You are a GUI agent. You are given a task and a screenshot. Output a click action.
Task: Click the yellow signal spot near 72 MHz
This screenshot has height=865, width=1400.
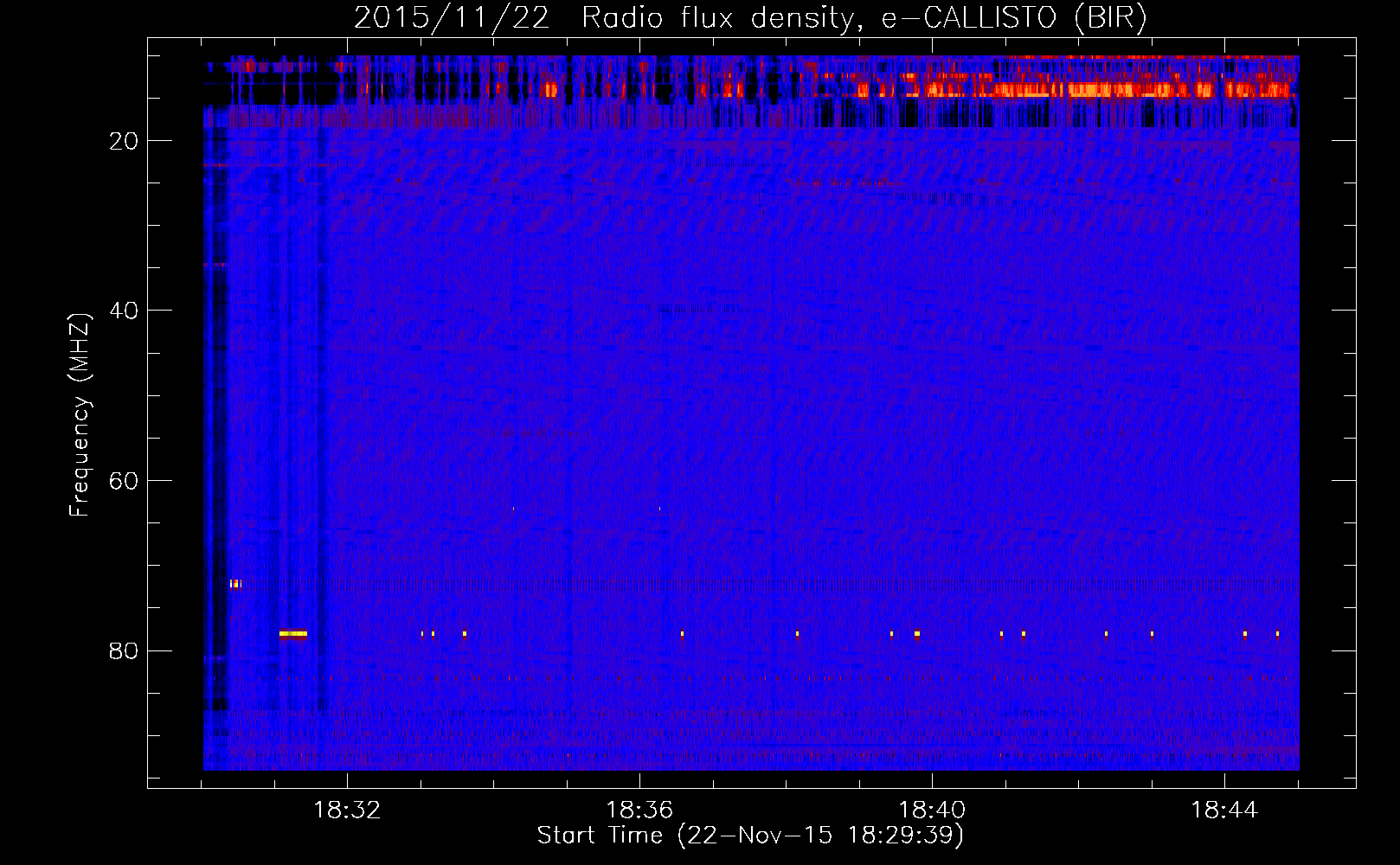235,584
